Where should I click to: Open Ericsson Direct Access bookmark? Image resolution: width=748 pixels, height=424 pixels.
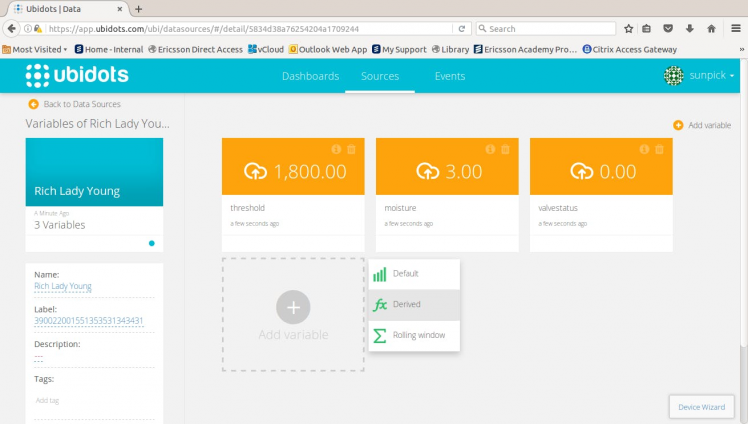196,49
